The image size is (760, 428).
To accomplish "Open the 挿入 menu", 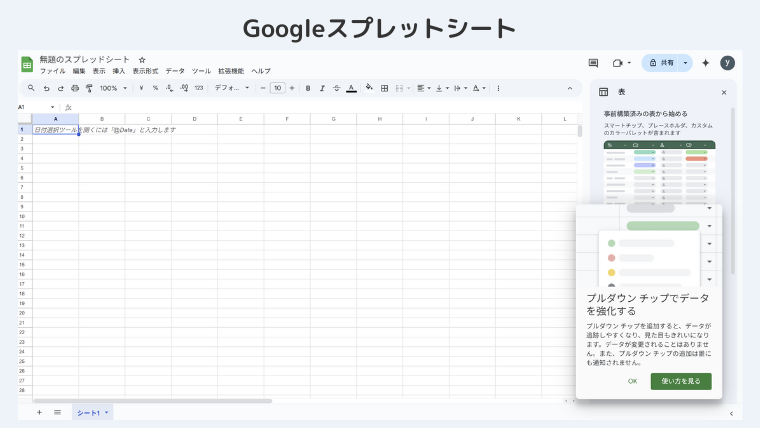I will (x=119, y=71).
